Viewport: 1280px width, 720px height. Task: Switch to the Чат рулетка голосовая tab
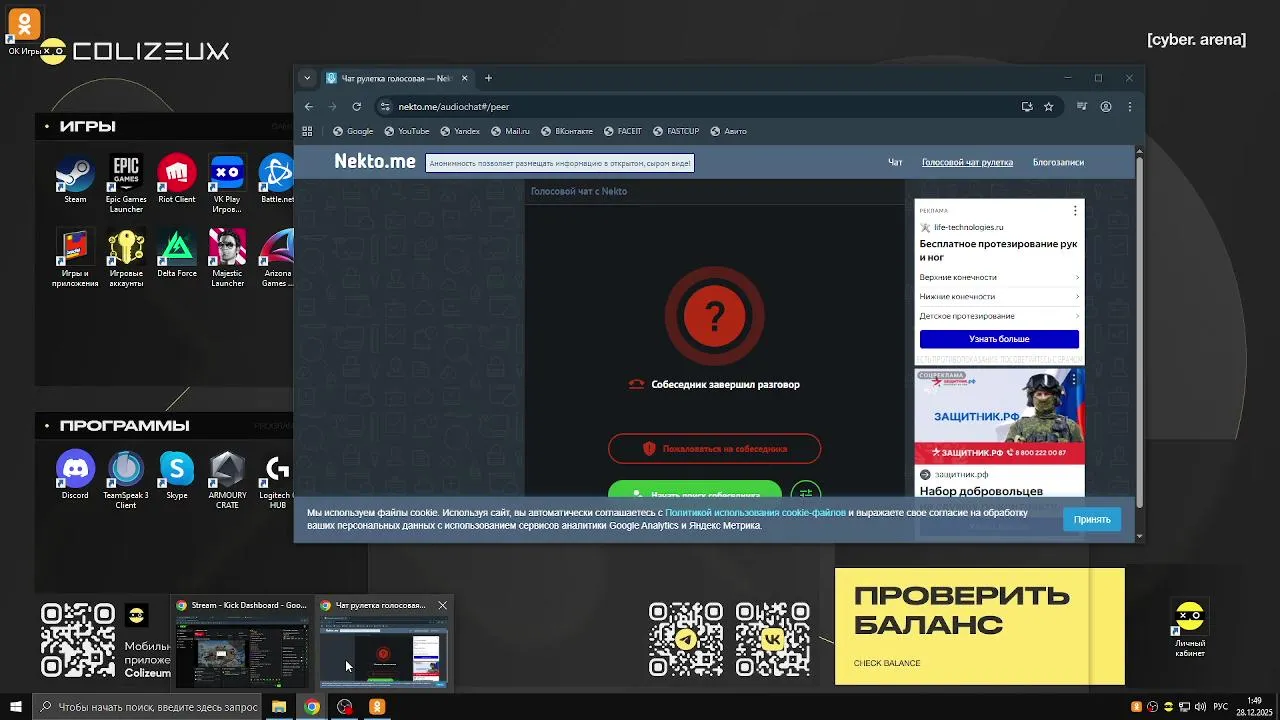coord(397,78)
